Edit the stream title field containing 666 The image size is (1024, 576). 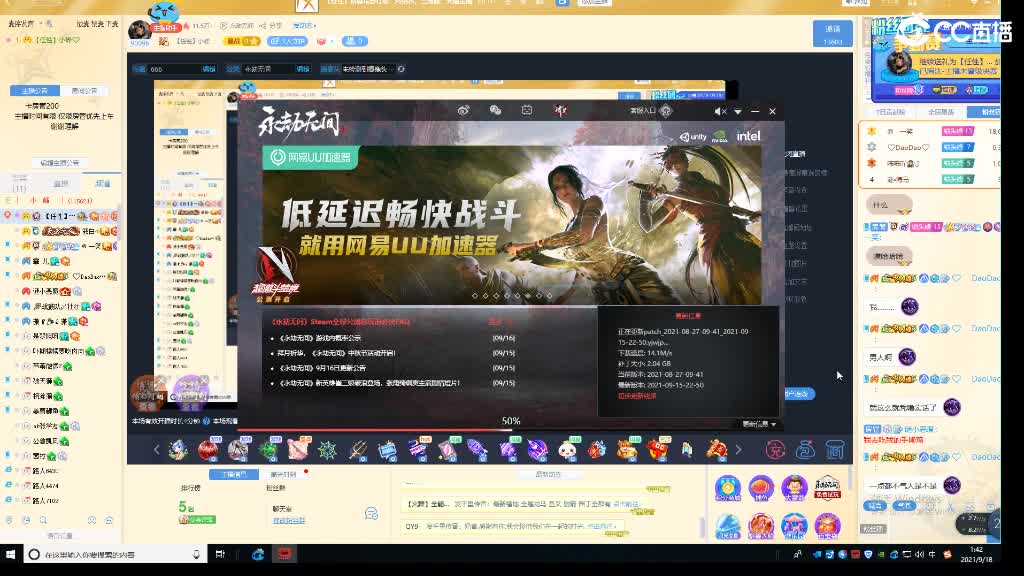174,69
